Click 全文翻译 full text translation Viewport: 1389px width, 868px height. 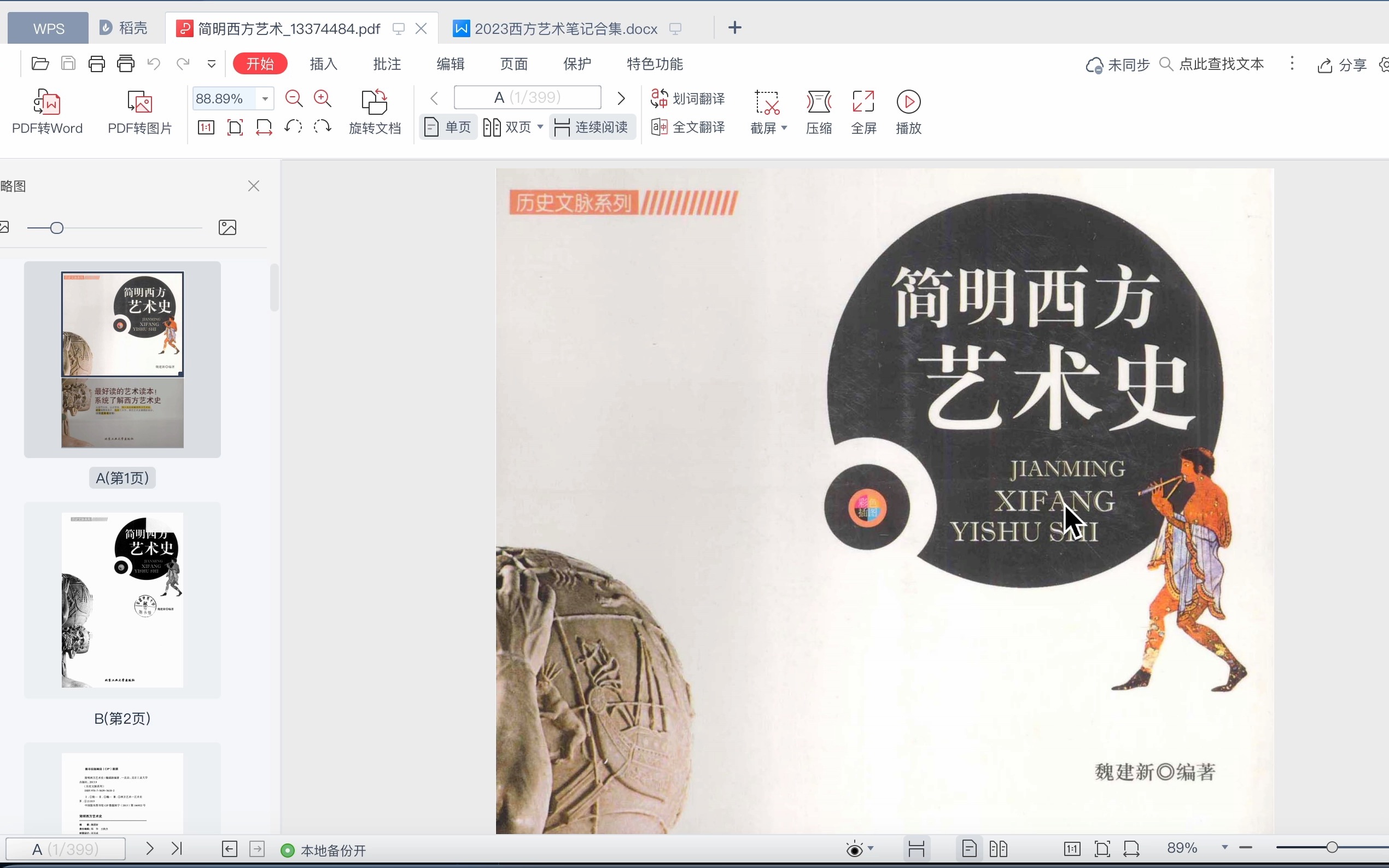[x=688, y=127]
